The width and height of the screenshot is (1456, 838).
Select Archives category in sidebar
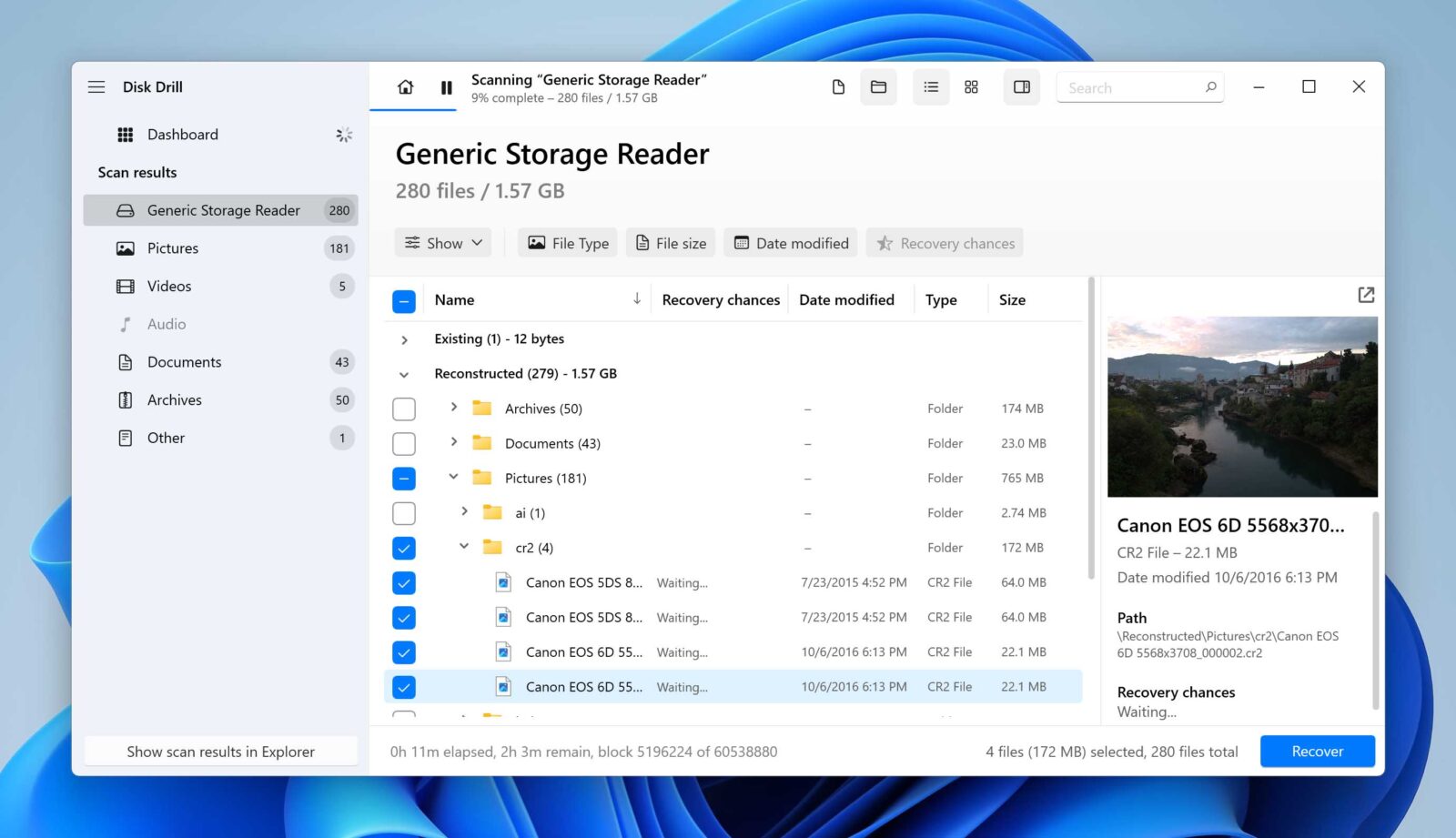coord(175,400)
